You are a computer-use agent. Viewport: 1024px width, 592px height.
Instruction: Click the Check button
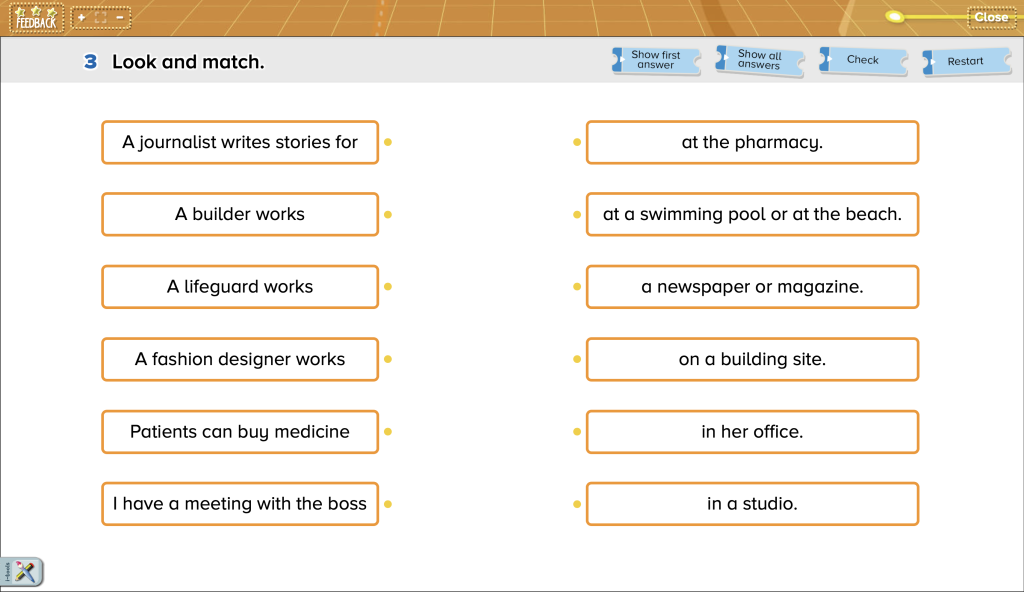(862, 61)
